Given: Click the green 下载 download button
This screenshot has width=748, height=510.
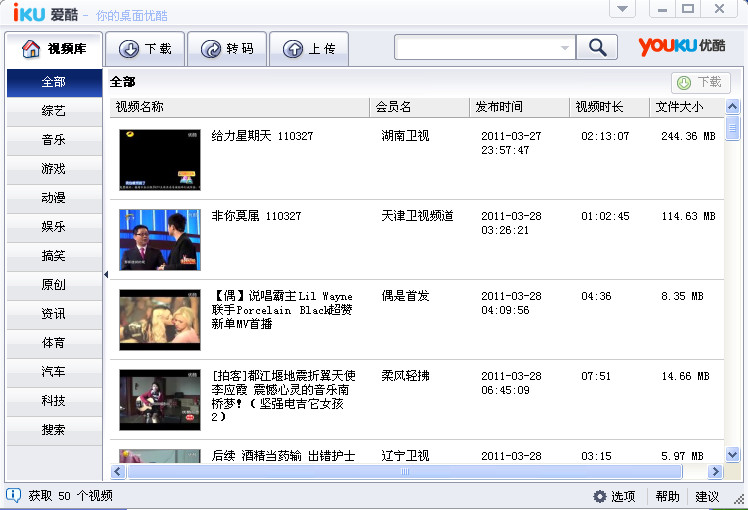Looking at the screenshot, I should [x=700, y=83].
